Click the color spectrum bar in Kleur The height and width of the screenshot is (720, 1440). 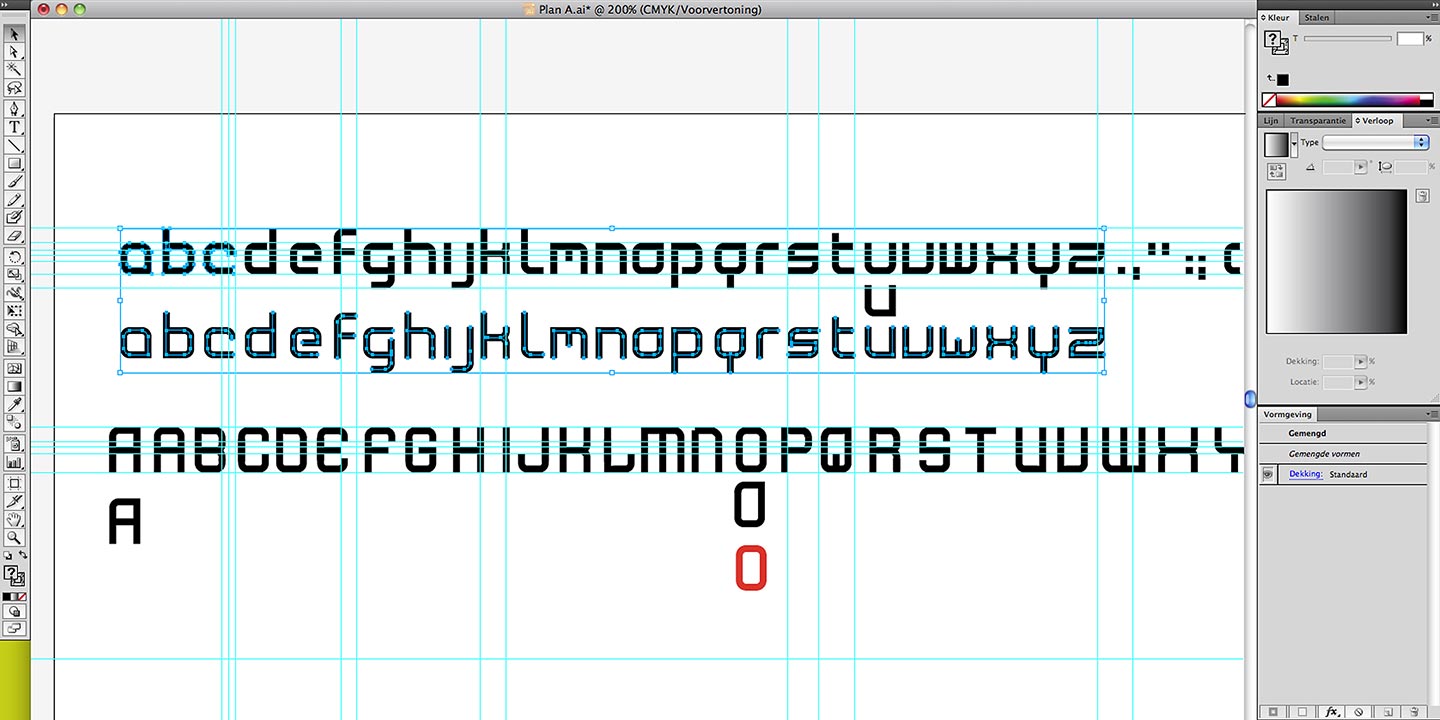click(x=1348, y=100)
